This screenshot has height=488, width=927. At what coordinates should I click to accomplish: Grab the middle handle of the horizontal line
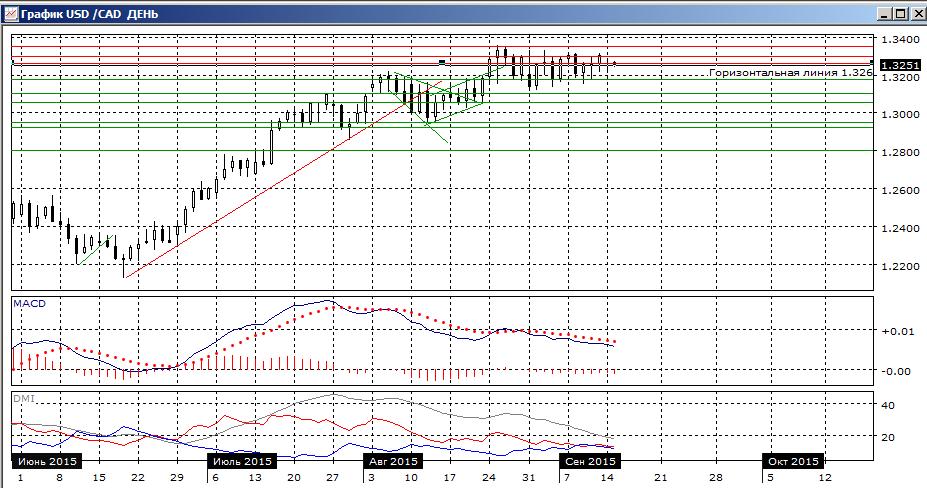coord(442,62)
